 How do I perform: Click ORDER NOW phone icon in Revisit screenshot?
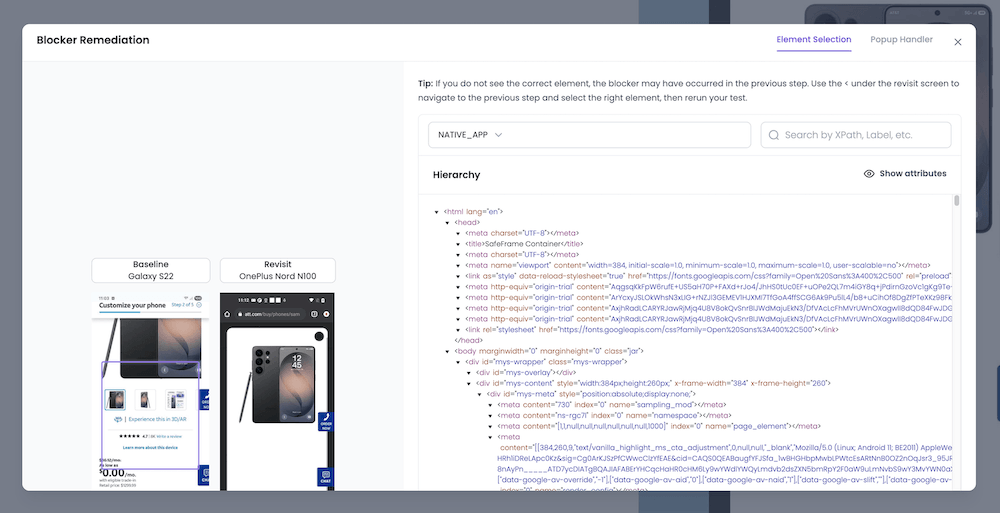pos(326,421)
